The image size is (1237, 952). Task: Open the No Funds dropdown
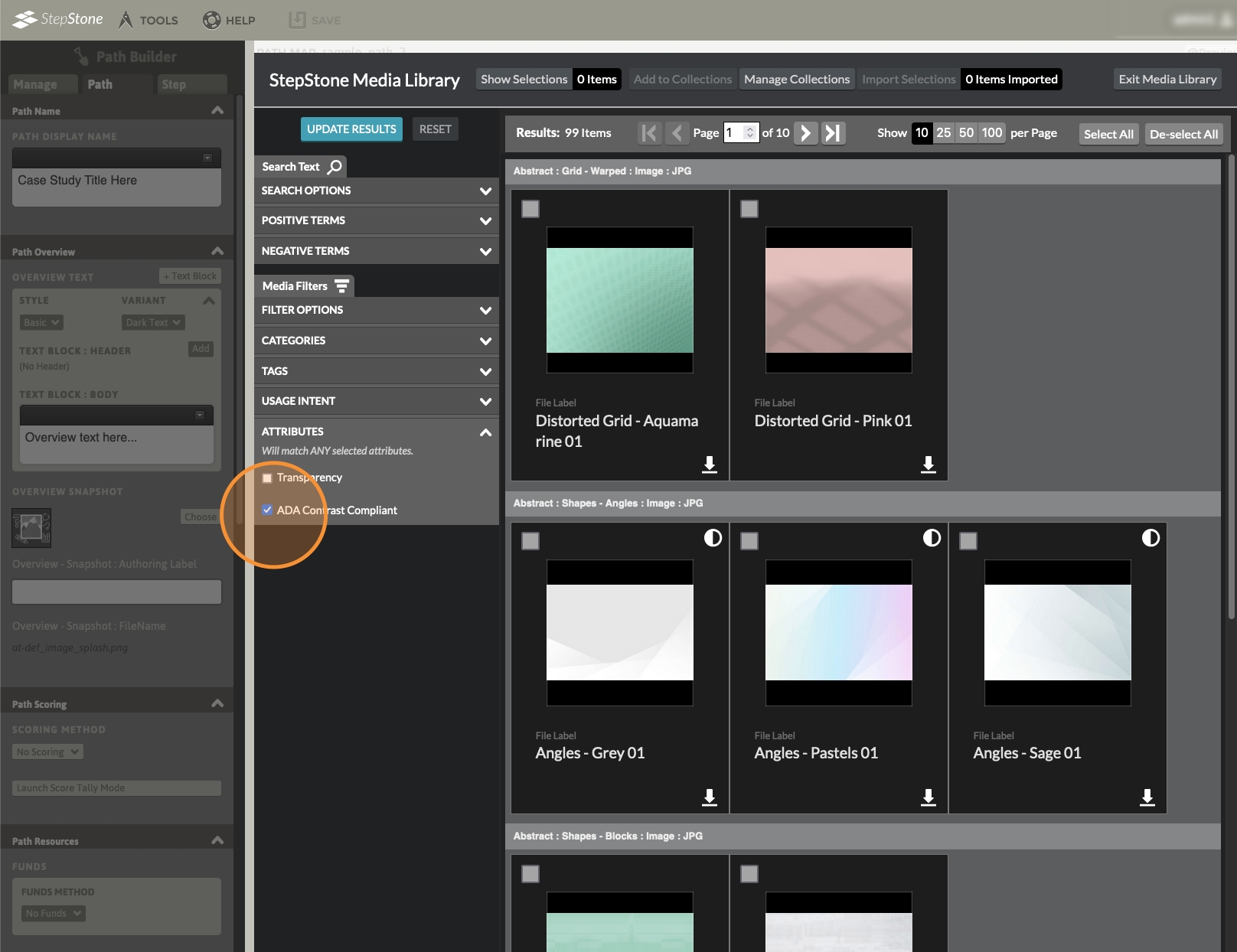[53, 914]
